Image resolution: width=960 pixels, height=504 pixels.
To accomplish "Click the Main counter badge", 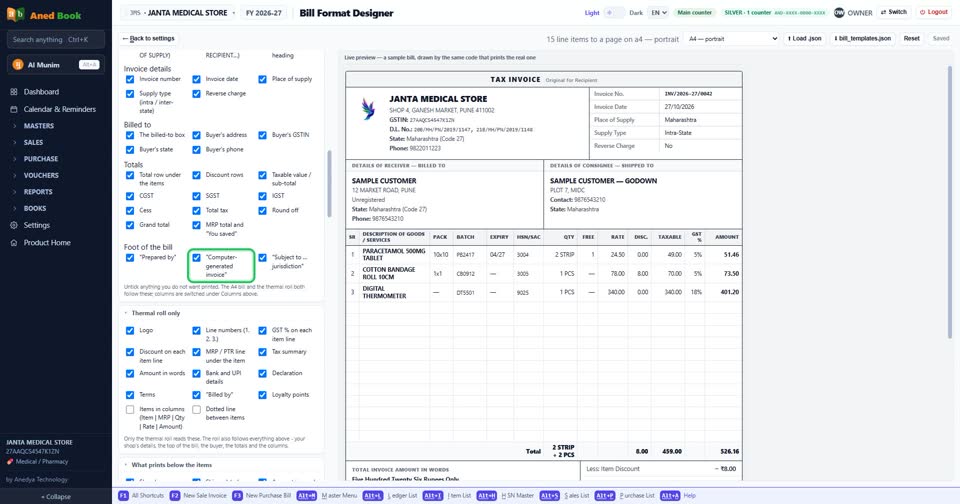I will 694,12.
